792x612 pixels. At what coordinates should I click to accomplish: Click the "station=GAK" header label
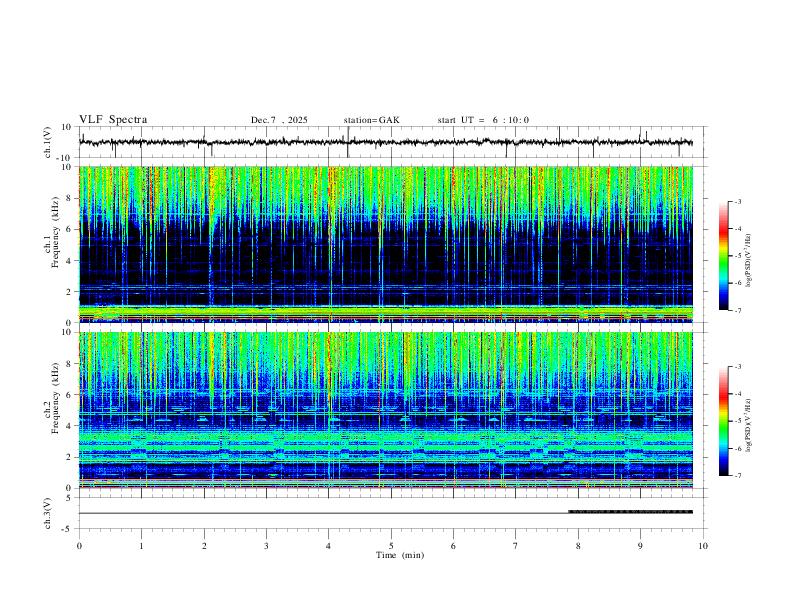click(371, 120)
